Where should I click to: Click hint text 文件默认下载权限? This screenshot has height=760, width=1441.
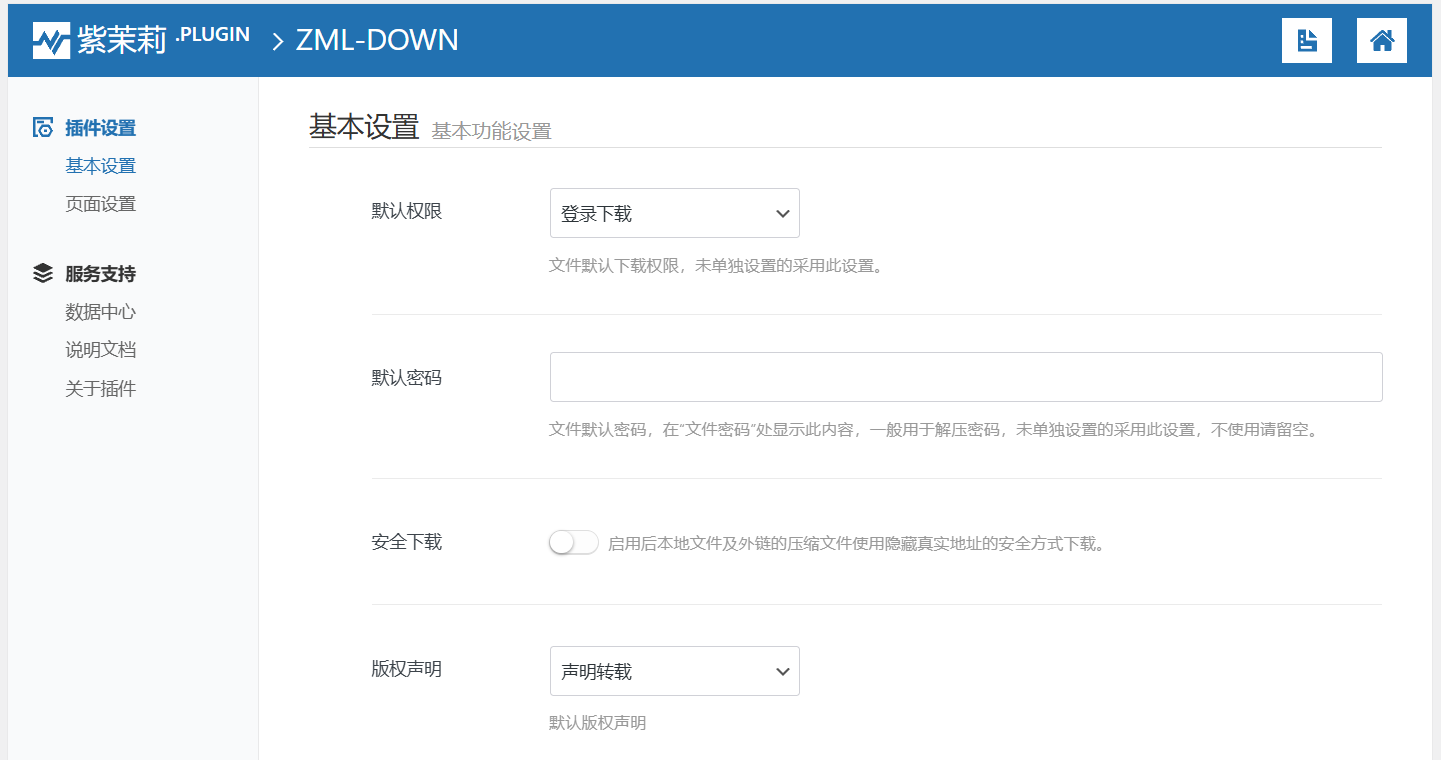click(716, 266)
